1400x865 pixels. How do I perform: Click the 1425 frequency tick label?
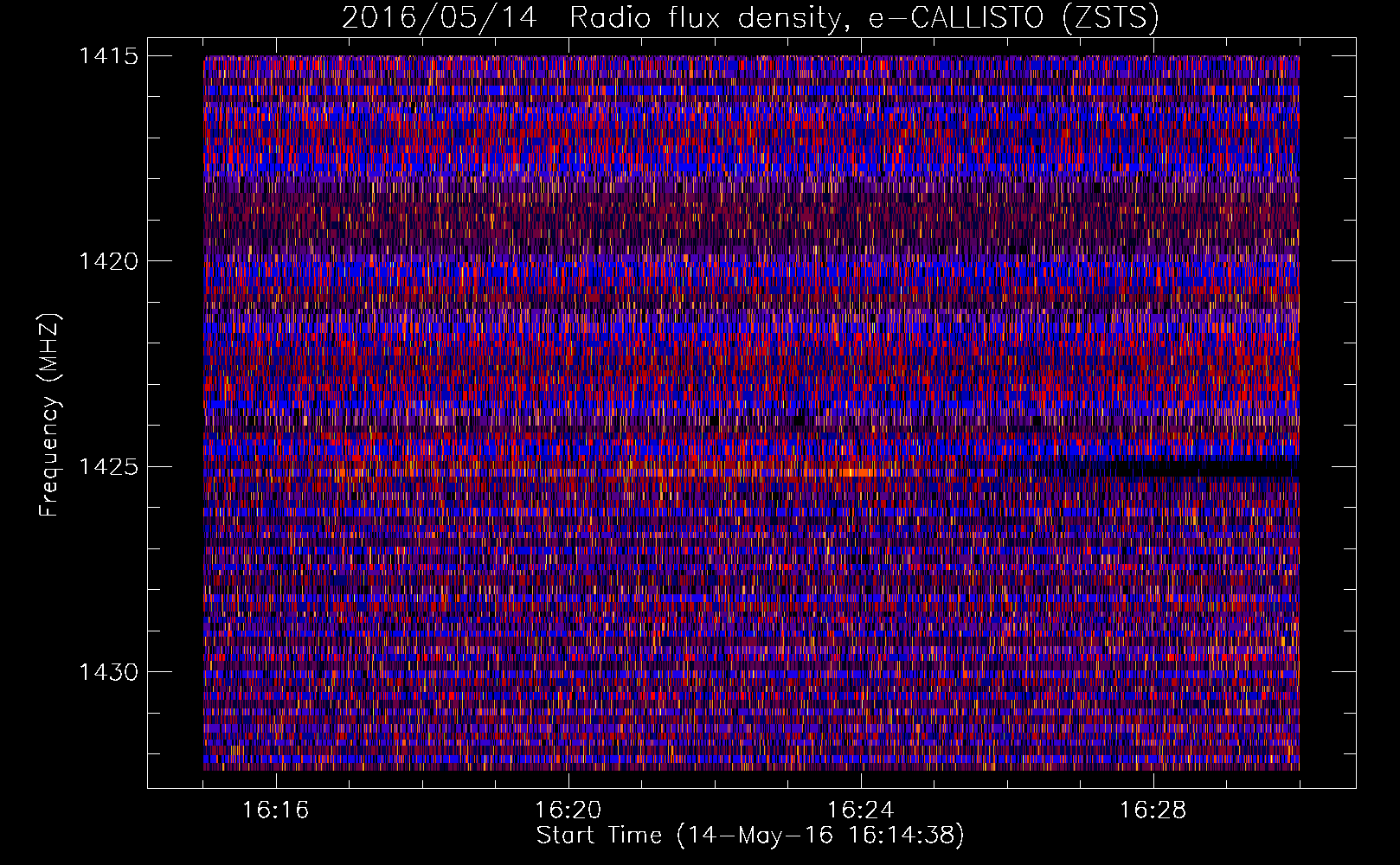click(108, 467)
